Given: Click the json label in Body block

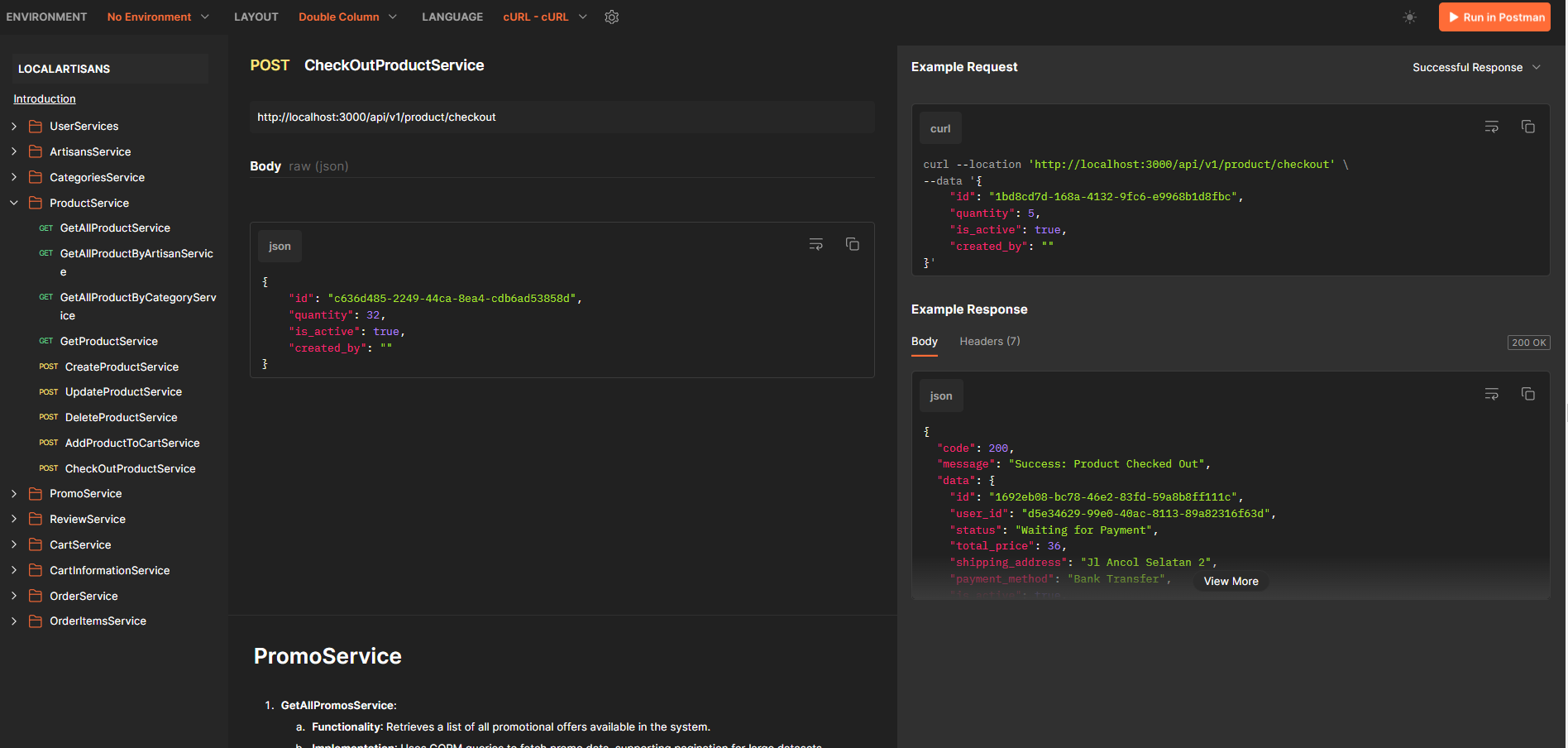Looking at the screenshot, I should [280, 246].
